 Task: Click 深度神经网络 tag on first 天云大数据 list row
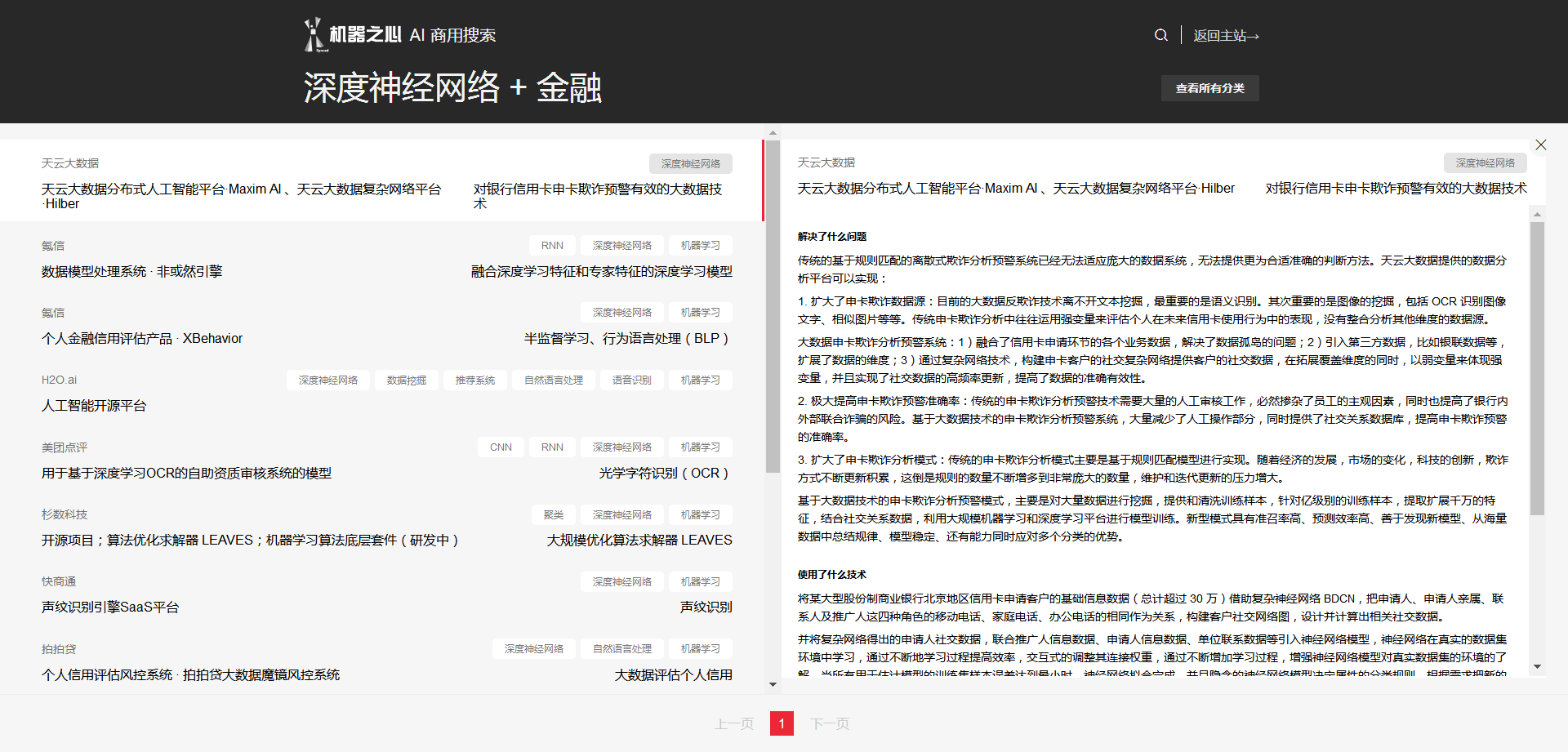click(691, 163)
